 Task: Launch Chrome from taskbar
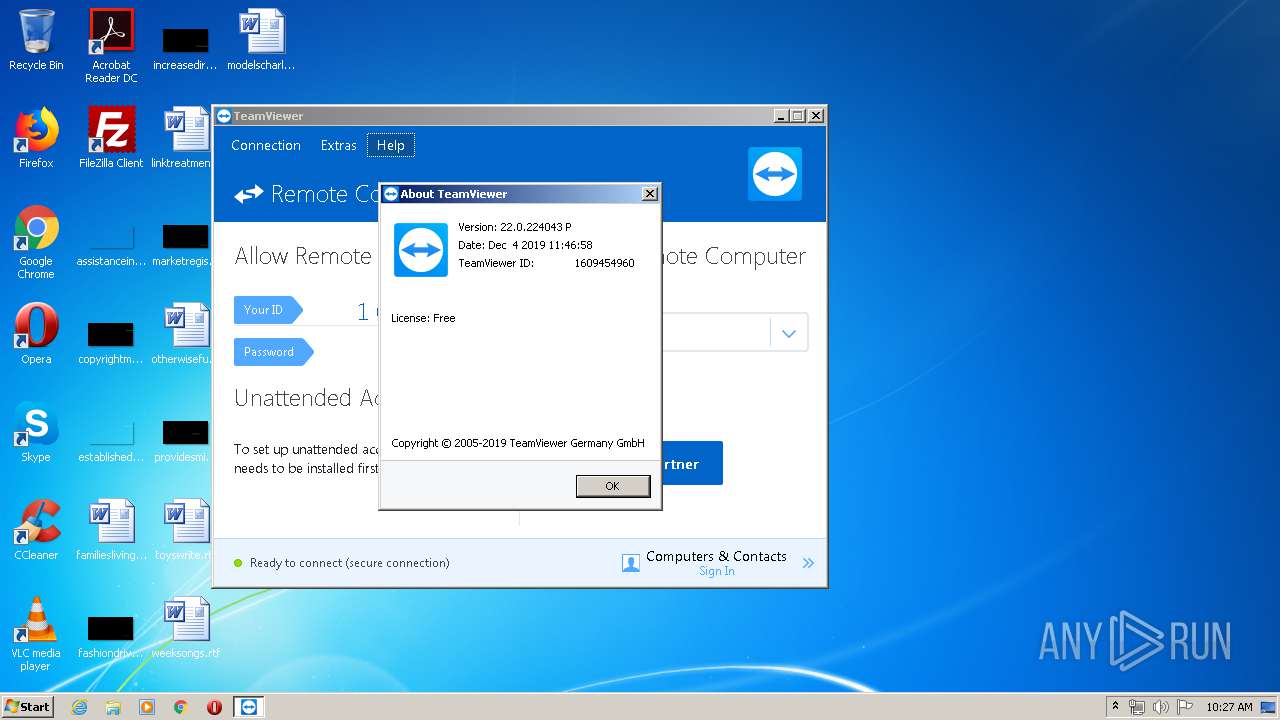coord(181,707)
